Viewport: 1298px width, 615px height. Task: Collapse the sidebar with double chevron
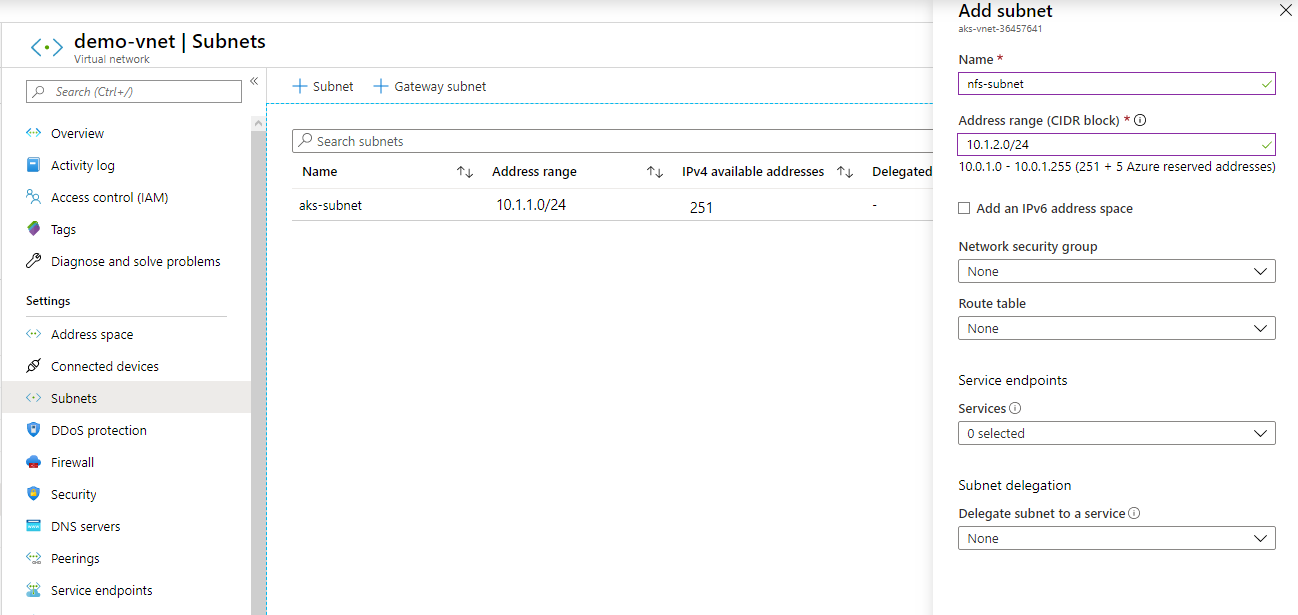254,81
